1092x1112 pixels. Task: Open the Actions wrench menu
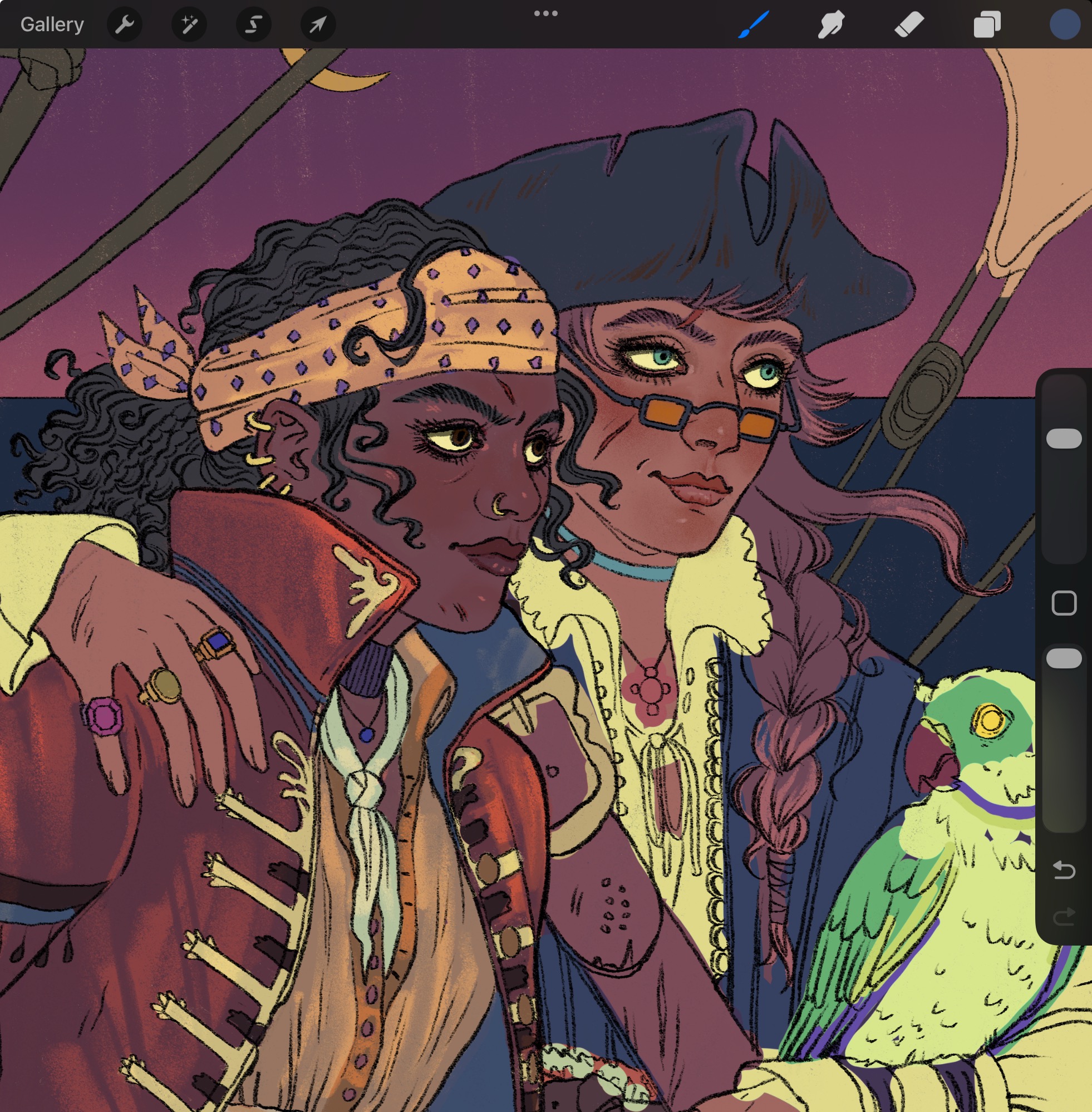tap(125, 24)
